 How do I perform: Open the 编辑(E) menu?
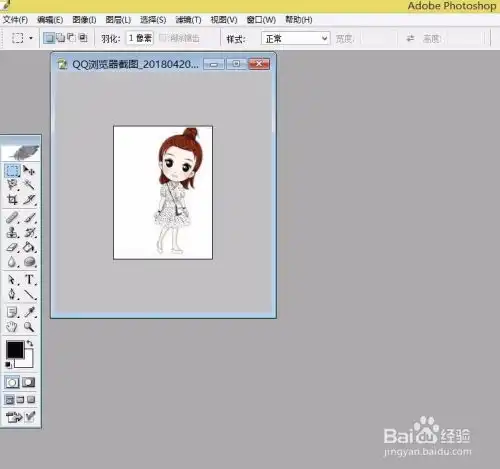point(50,20)
